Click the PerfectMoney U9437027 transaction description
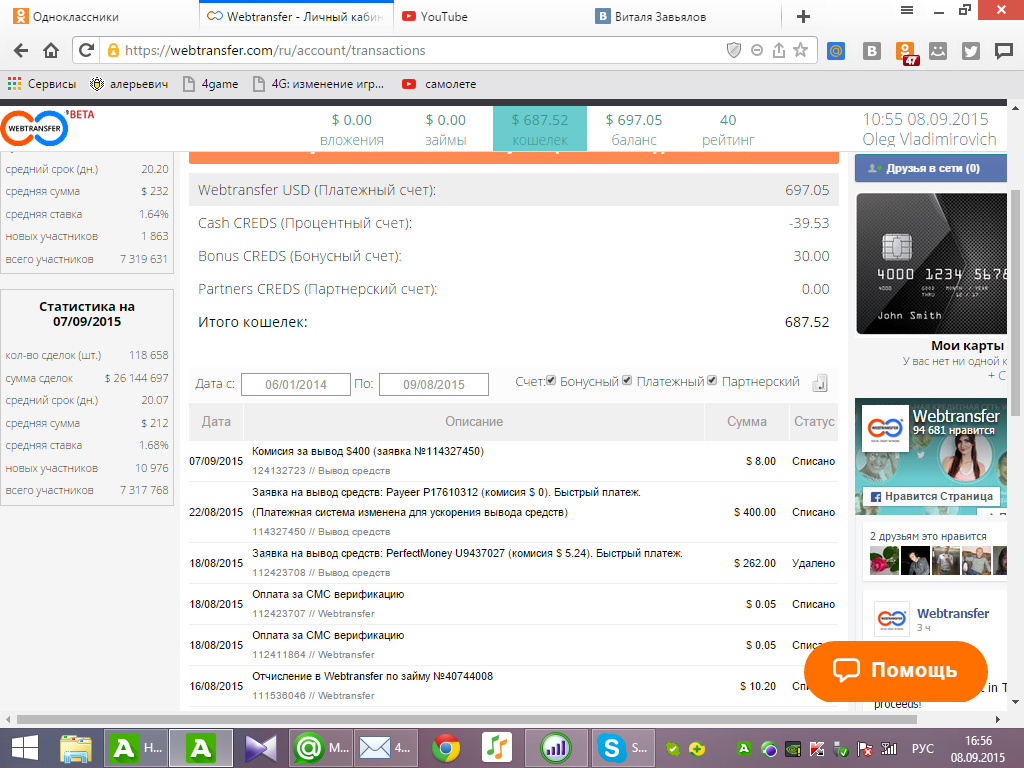 click(467, 553)
